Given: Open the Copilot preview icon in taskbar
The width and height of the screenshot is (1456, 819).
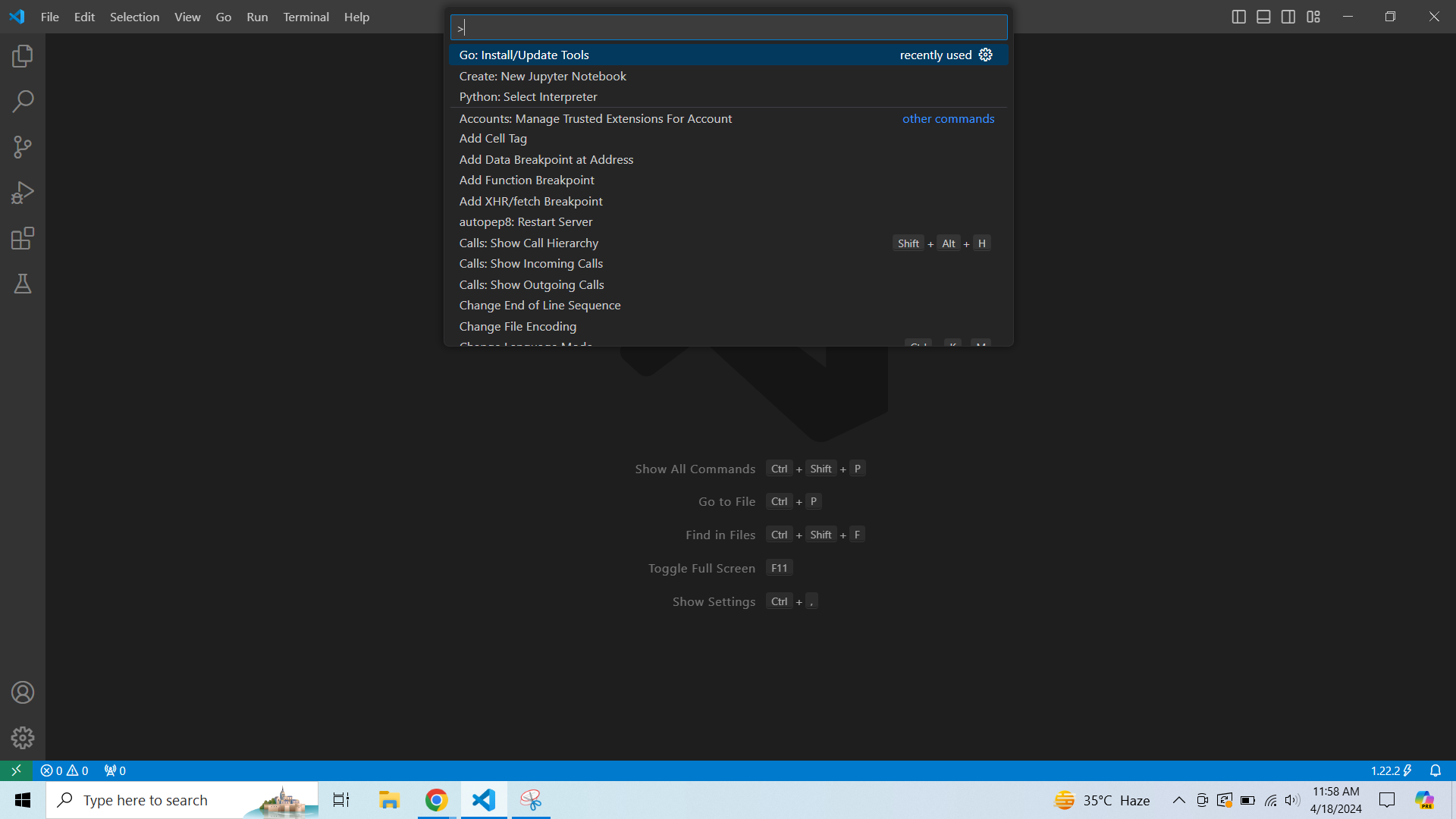Looking at the screenshot, I should point(1425,800).
